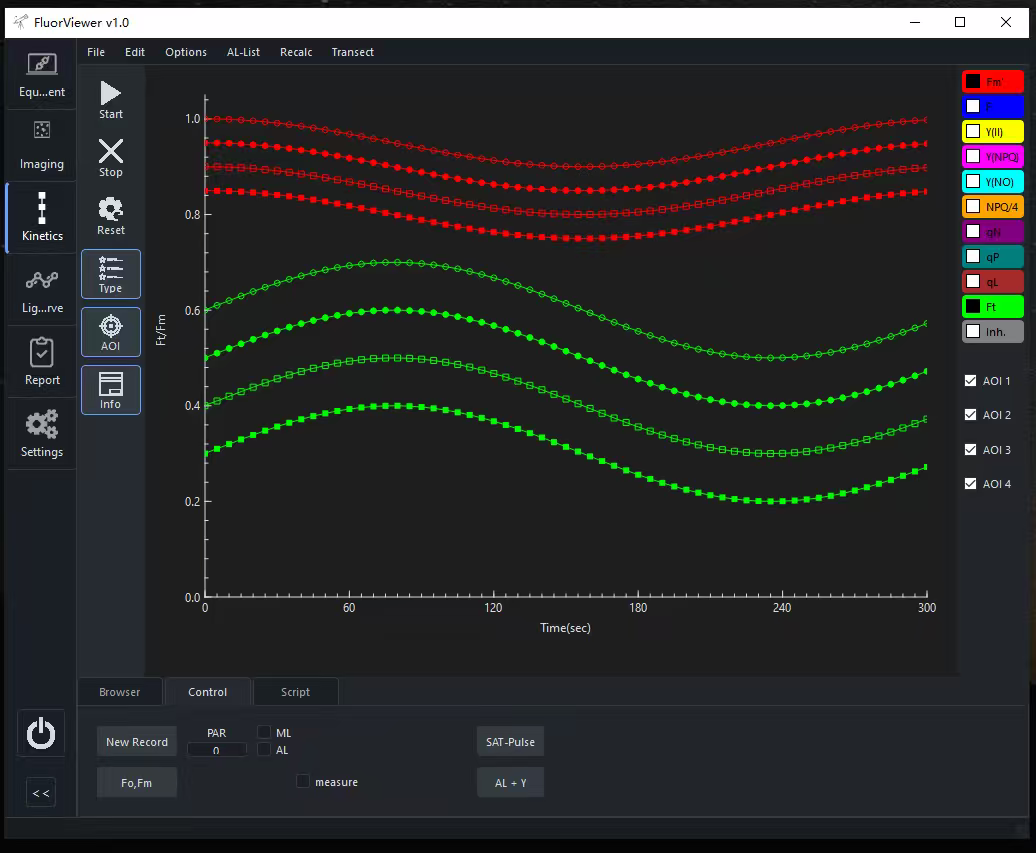Select the AOI crosshair tool
The image size is (1036, 853).
click(x=111, y=331)
